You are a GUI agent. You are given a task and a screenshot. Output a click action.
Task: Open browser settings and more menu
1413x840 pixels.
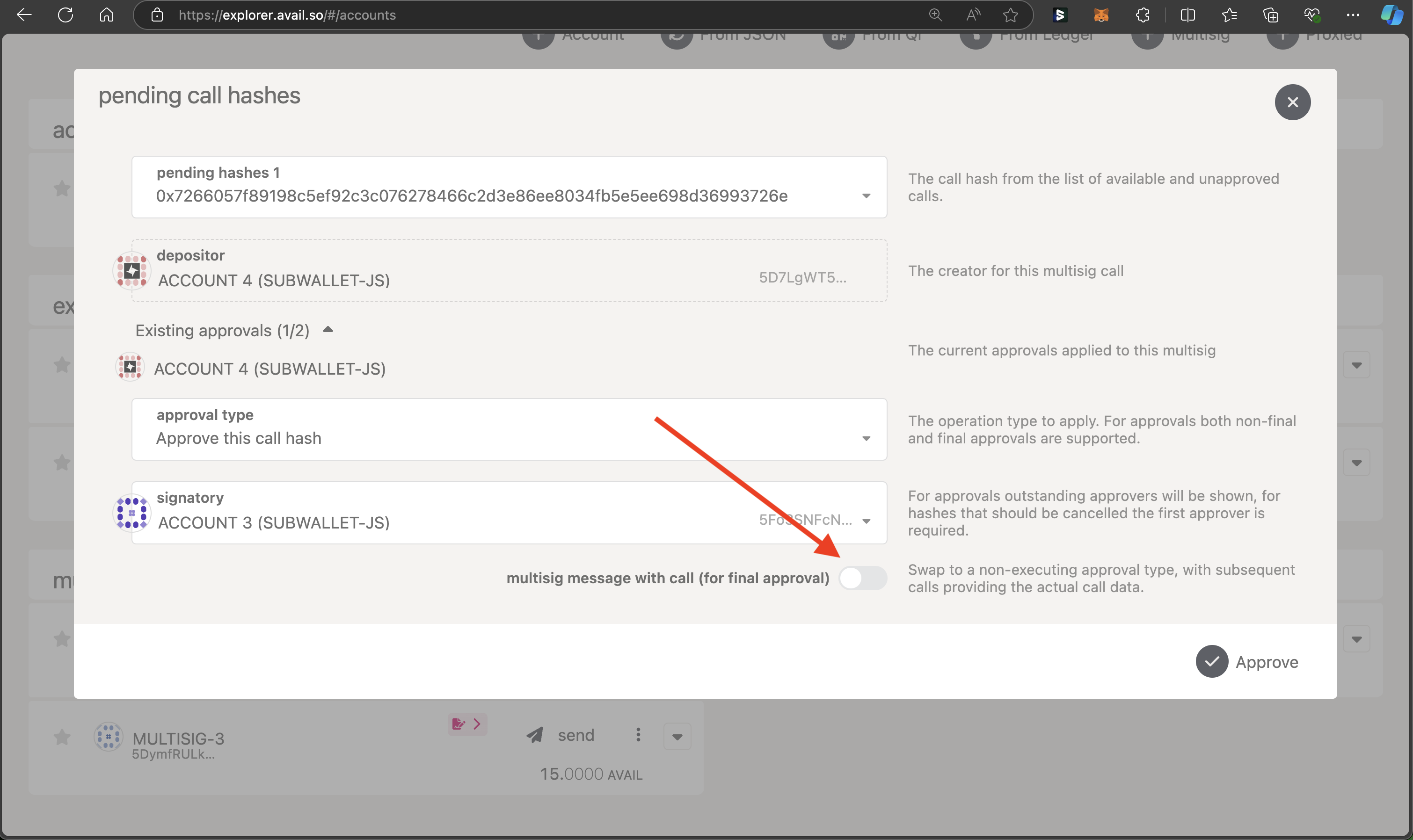tap(1353, 15)
